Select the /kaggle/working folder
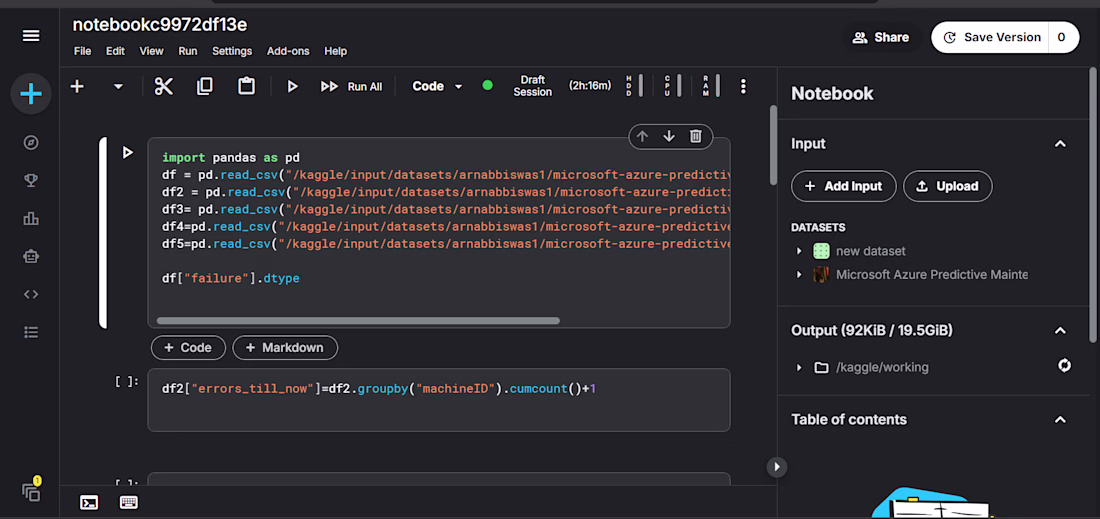The width and height of the screenshot is (1100, 519). coord(883,368)
